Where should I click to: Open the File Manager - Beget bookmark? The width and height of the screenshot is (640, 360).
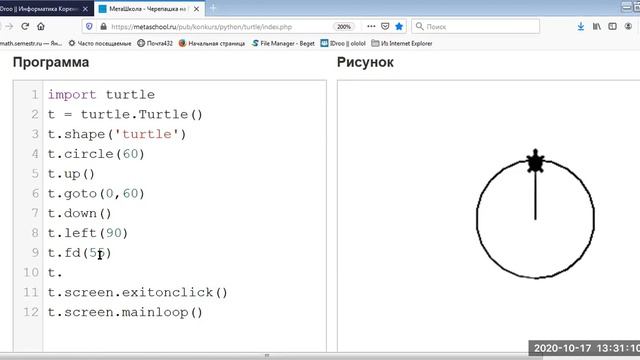click(x=283, y=43)
